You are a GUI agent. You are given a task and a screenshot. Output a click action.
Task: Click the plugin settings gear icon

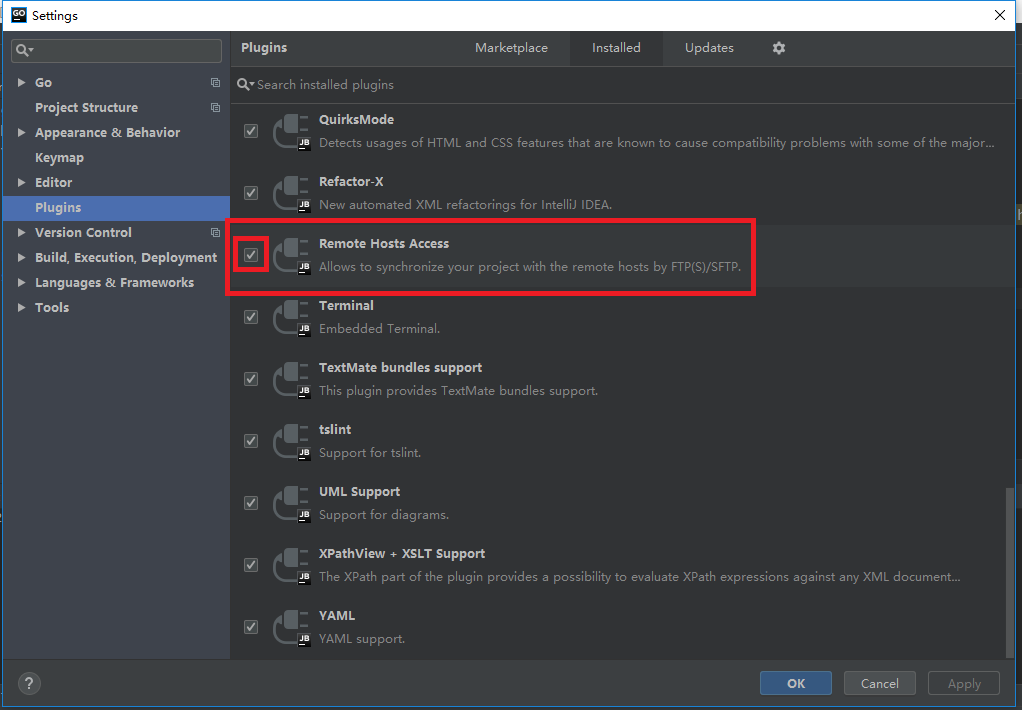click(779, 48)
